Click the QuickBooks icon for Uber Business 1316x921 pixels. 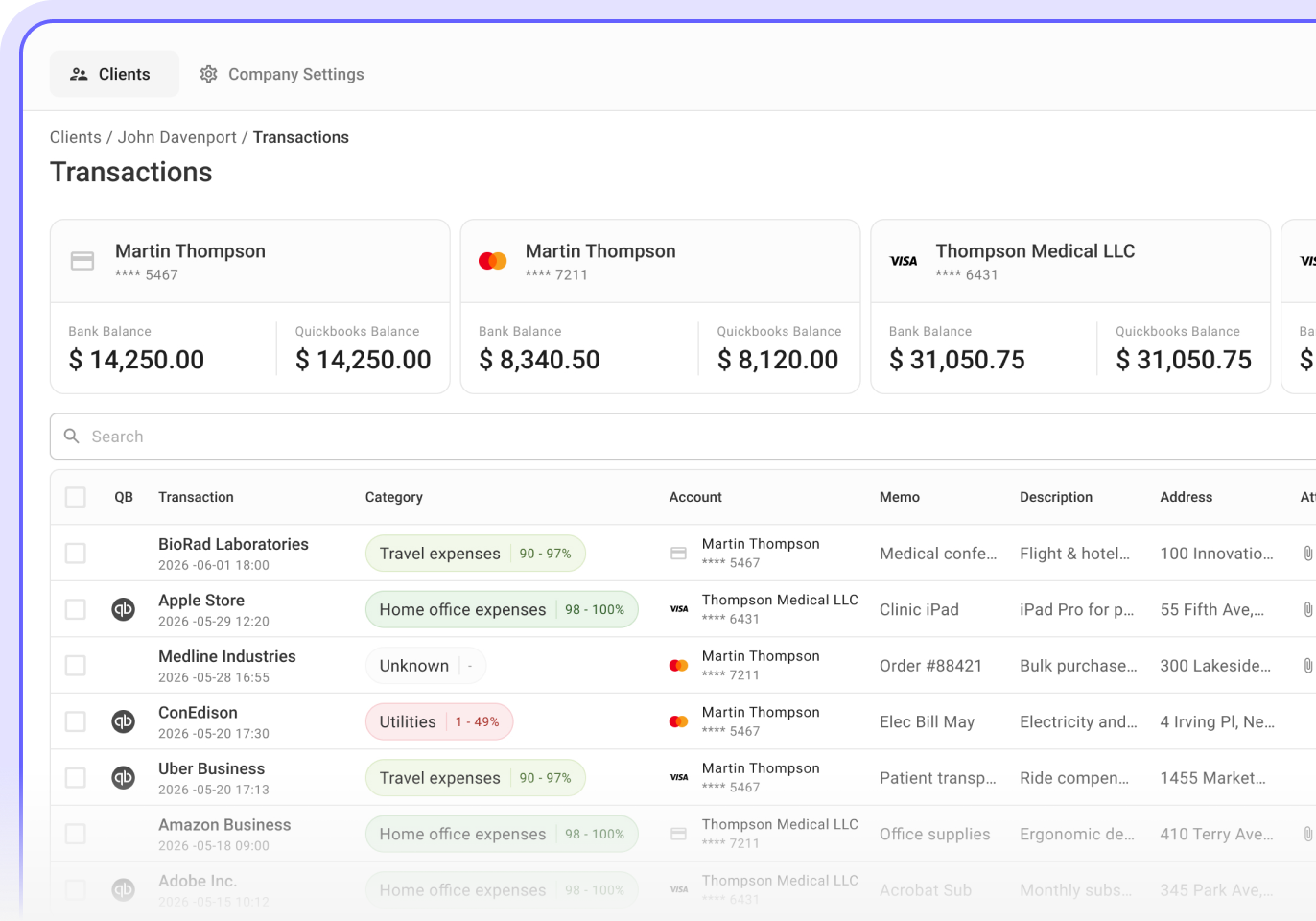pos(124,778)
